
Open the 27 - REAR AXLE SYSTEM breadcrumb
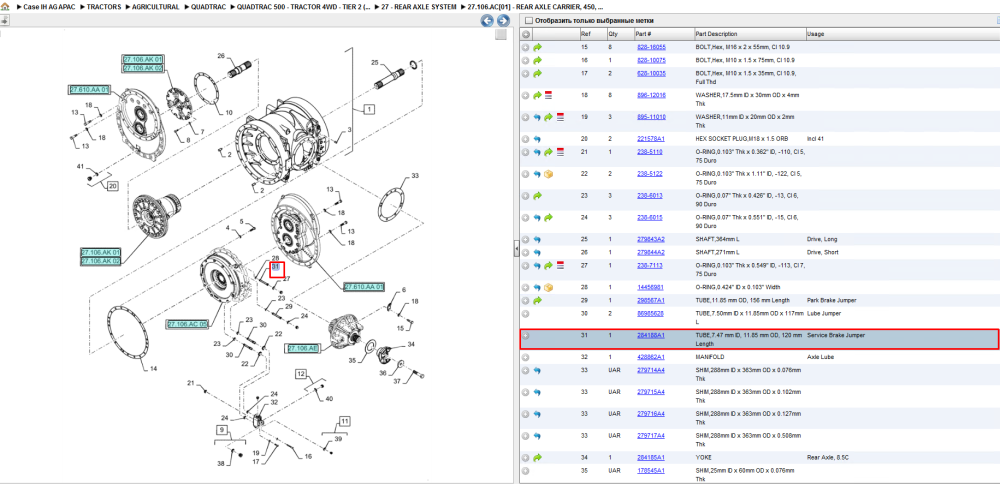point(418,6)
